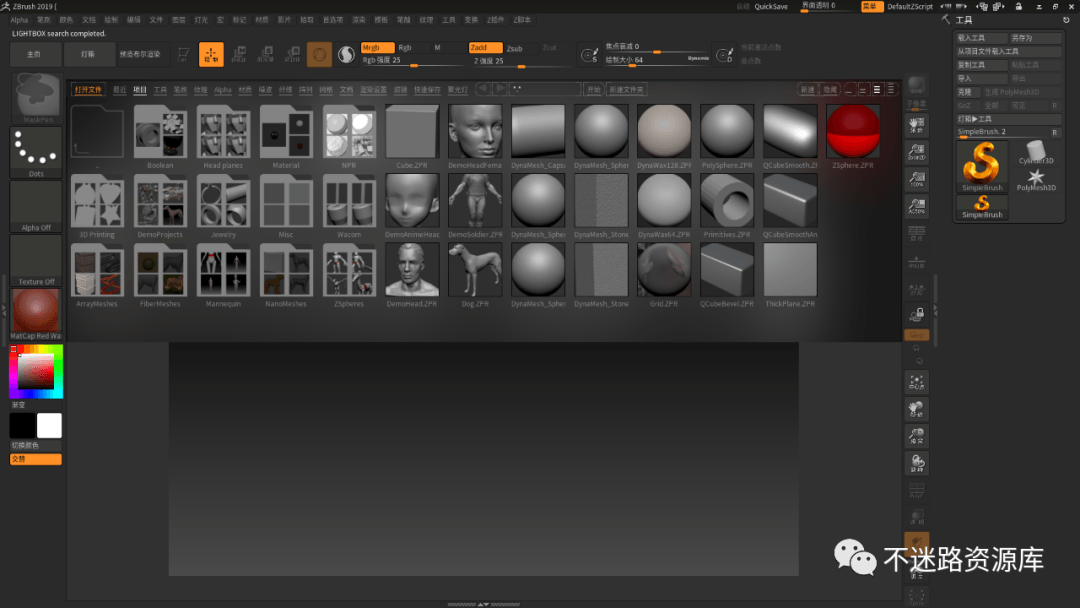Screen dimensions: 1080x608
Task: Click the Zoom2D magnifier icon
Action: tap(916, 152)
